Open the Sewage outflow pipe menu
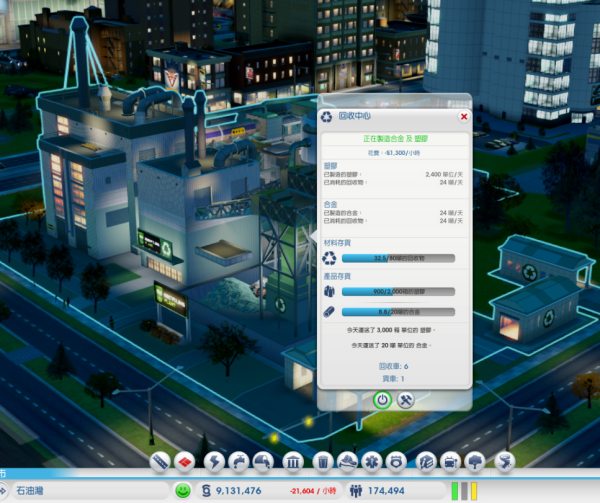 (x=263, y=462)
